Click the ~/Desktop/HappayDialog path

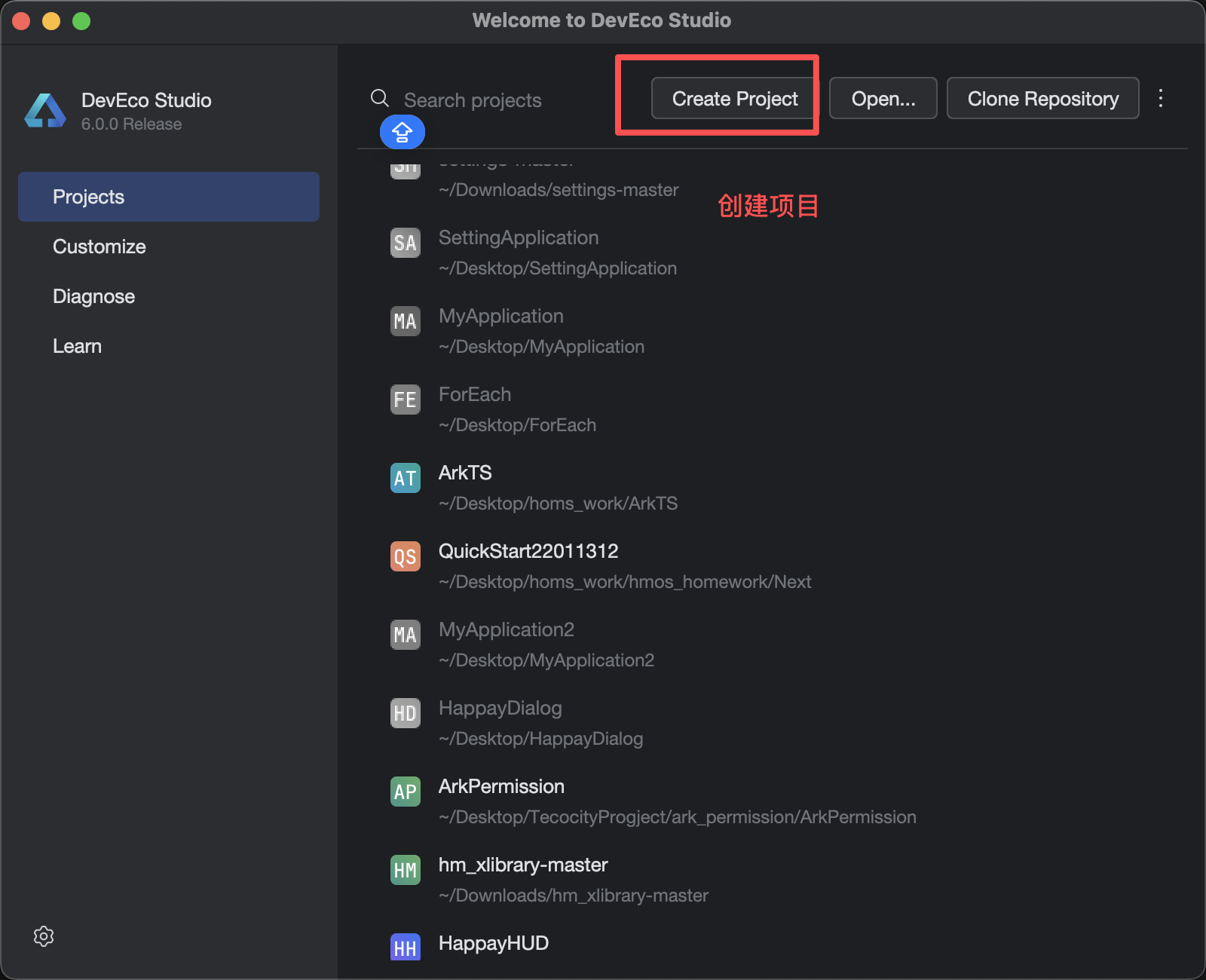(540, 739)
